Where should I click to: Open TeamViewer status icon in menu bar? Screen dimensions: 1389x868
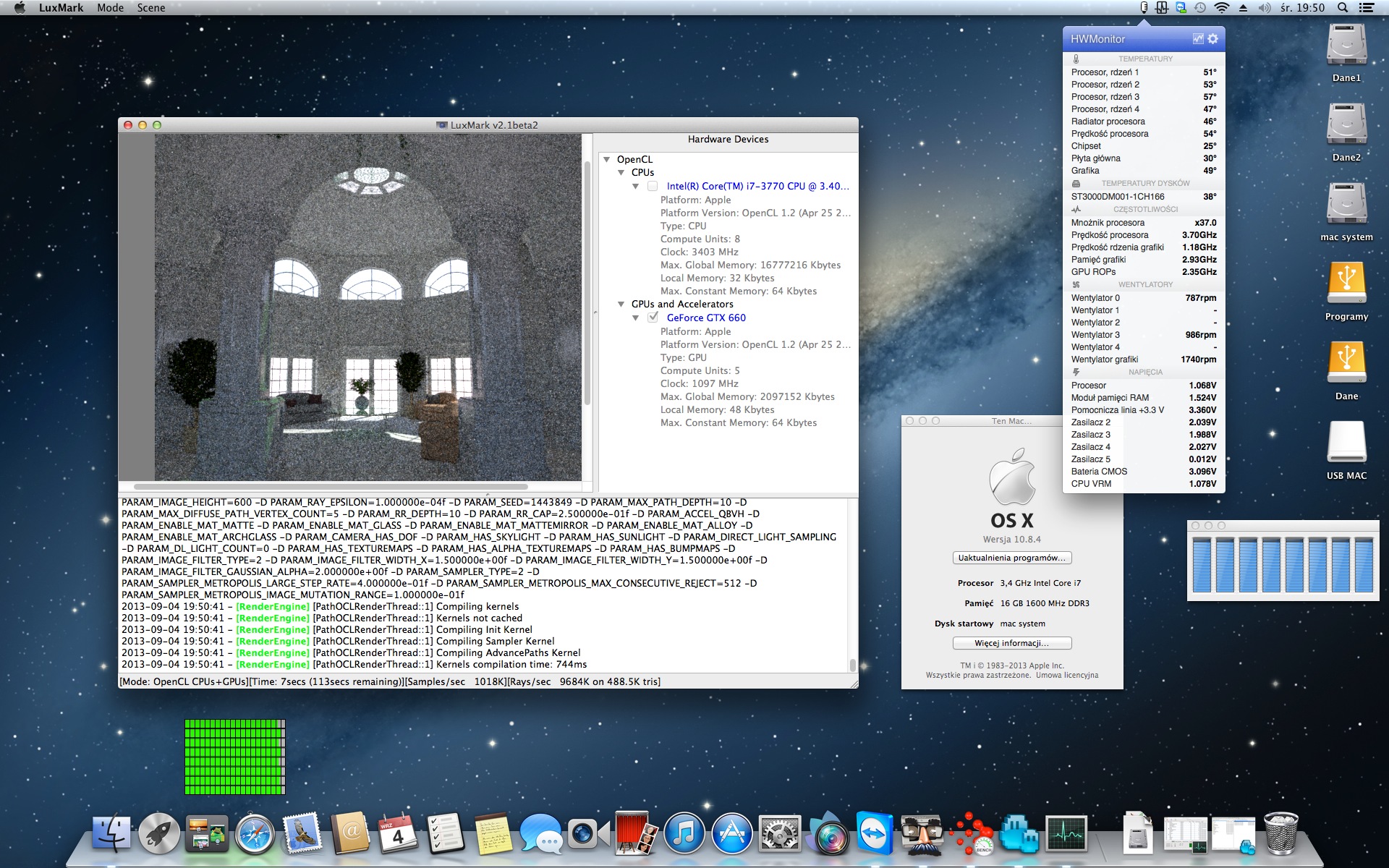[1181, 8]
